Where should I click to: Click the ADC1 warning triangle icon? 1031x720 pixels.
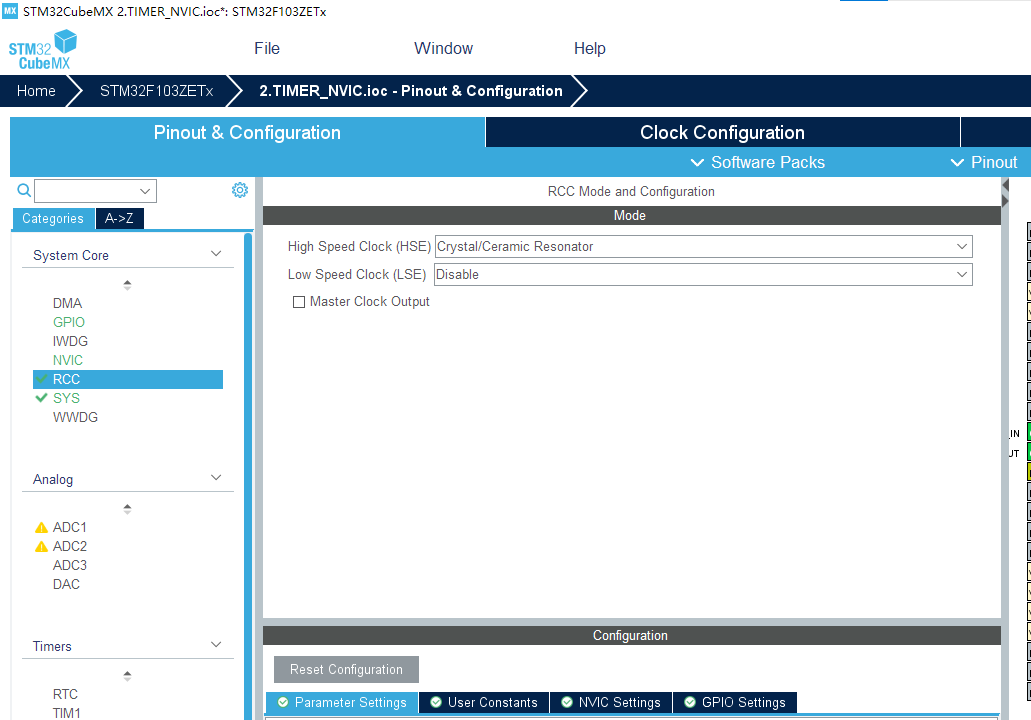pyautogui.click(x=41, y=527)
